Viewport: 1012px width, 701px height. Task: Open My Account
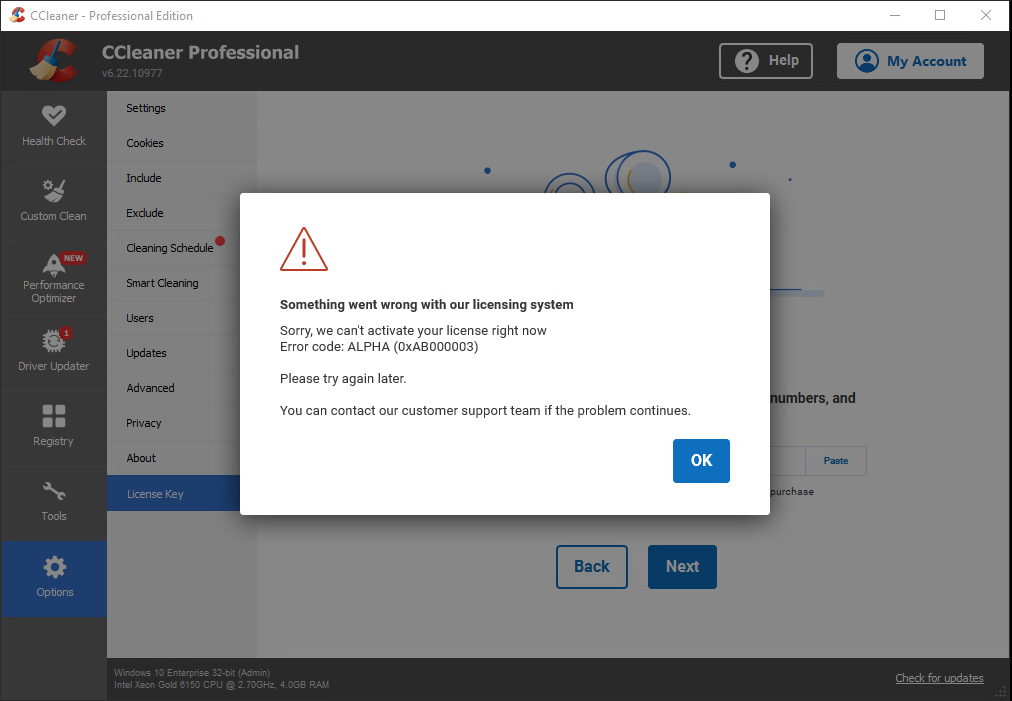[910, 61]
